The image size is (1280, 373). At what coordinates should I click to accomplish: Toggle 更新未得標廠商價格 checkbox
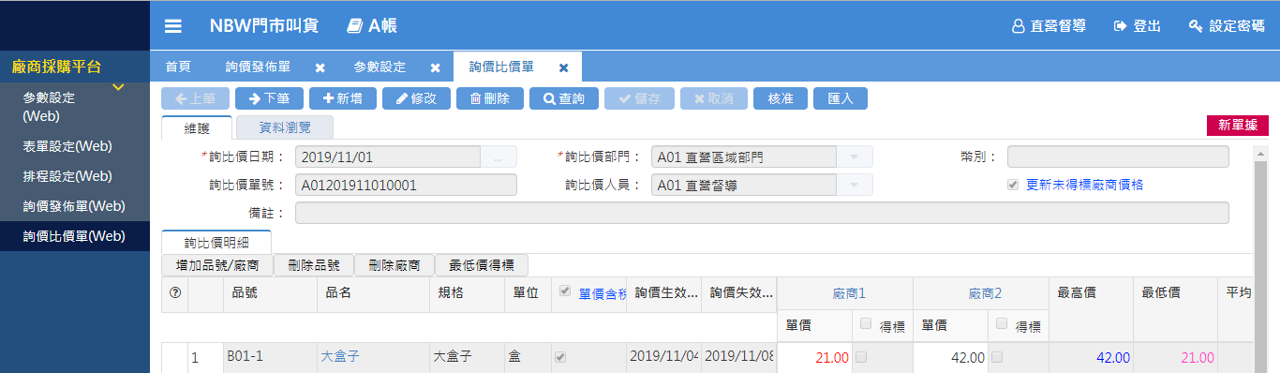pyautogui.click(x=1014, y=185)
